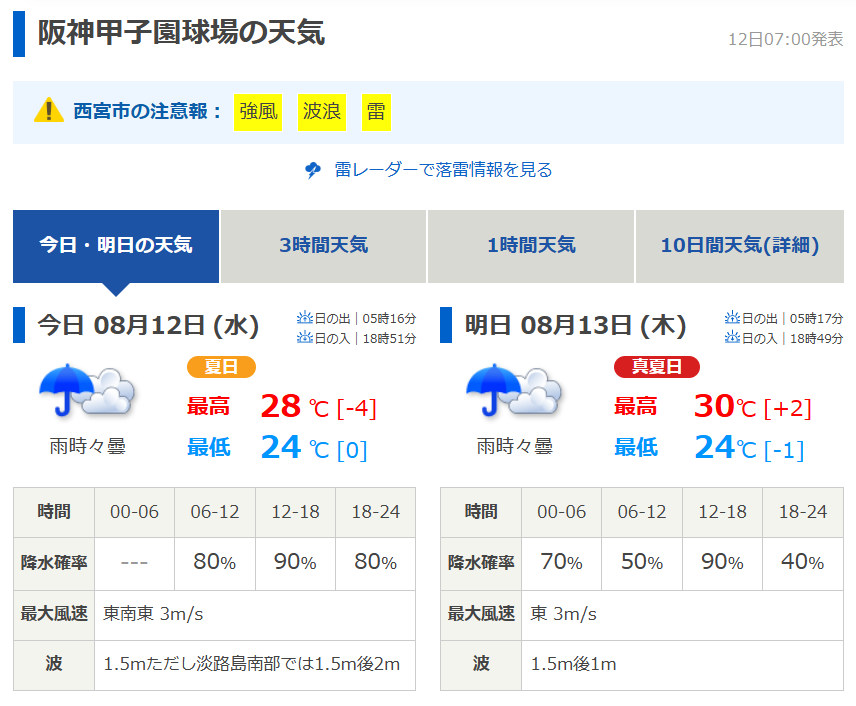Click the 今日 08月12日 (水) heading
Image resolution: width=856 pixels, height=706 pixels.
148,325
